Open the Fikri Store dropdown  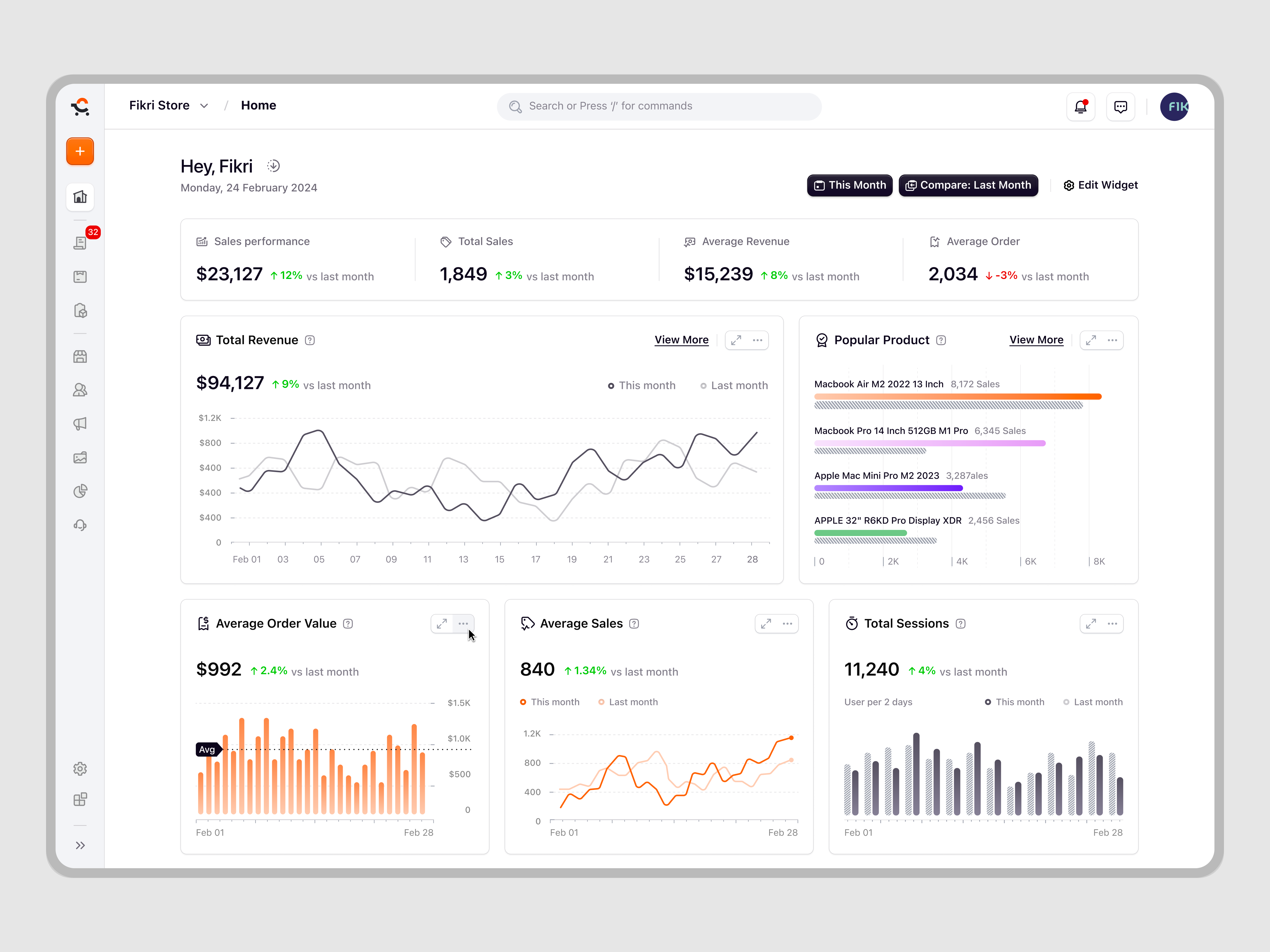point(169,105)
